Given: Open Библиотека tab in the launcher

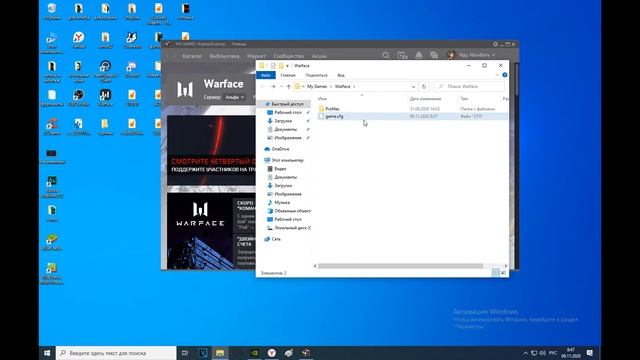Looking at the screenshot, I should [x=224, y=56].
